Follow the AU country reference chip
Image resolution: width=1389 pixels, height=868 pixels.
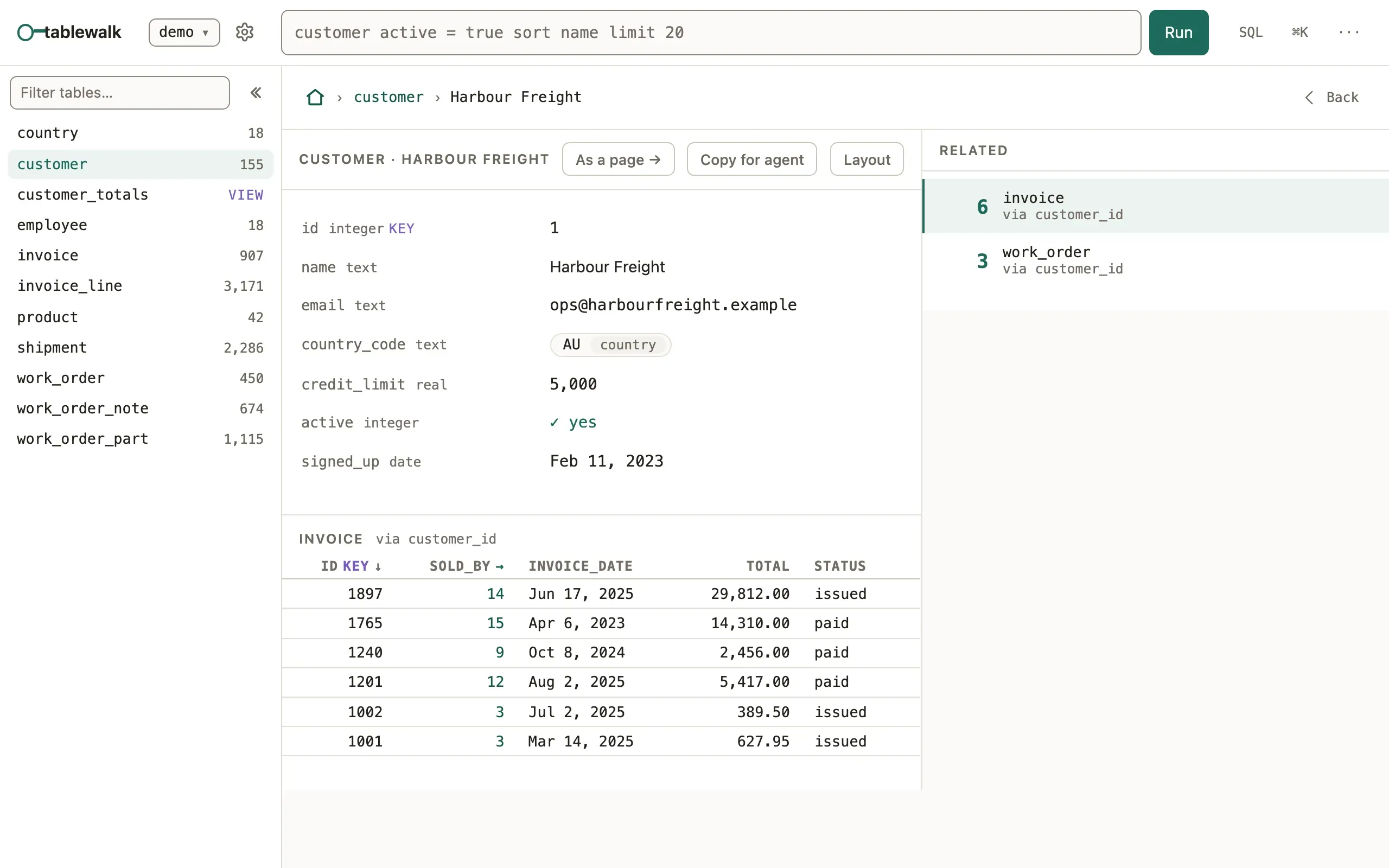point(610,345)
